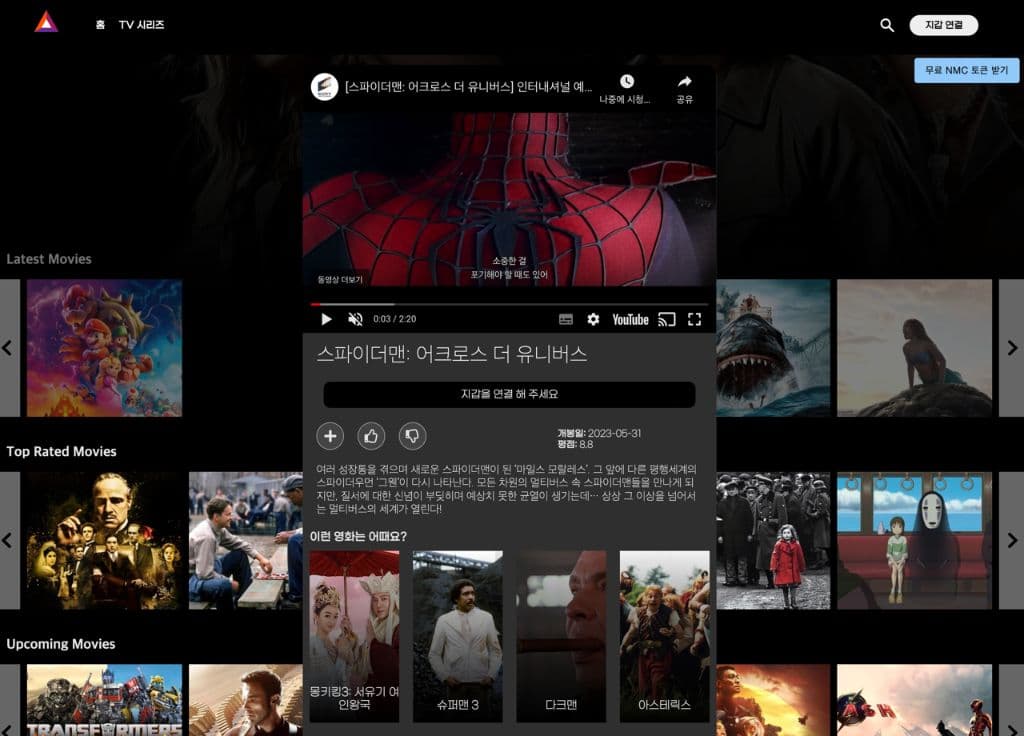This screenshot has height=736, width=1024.
Task: Go to the 홈 menu item
Action: [100, 25]
